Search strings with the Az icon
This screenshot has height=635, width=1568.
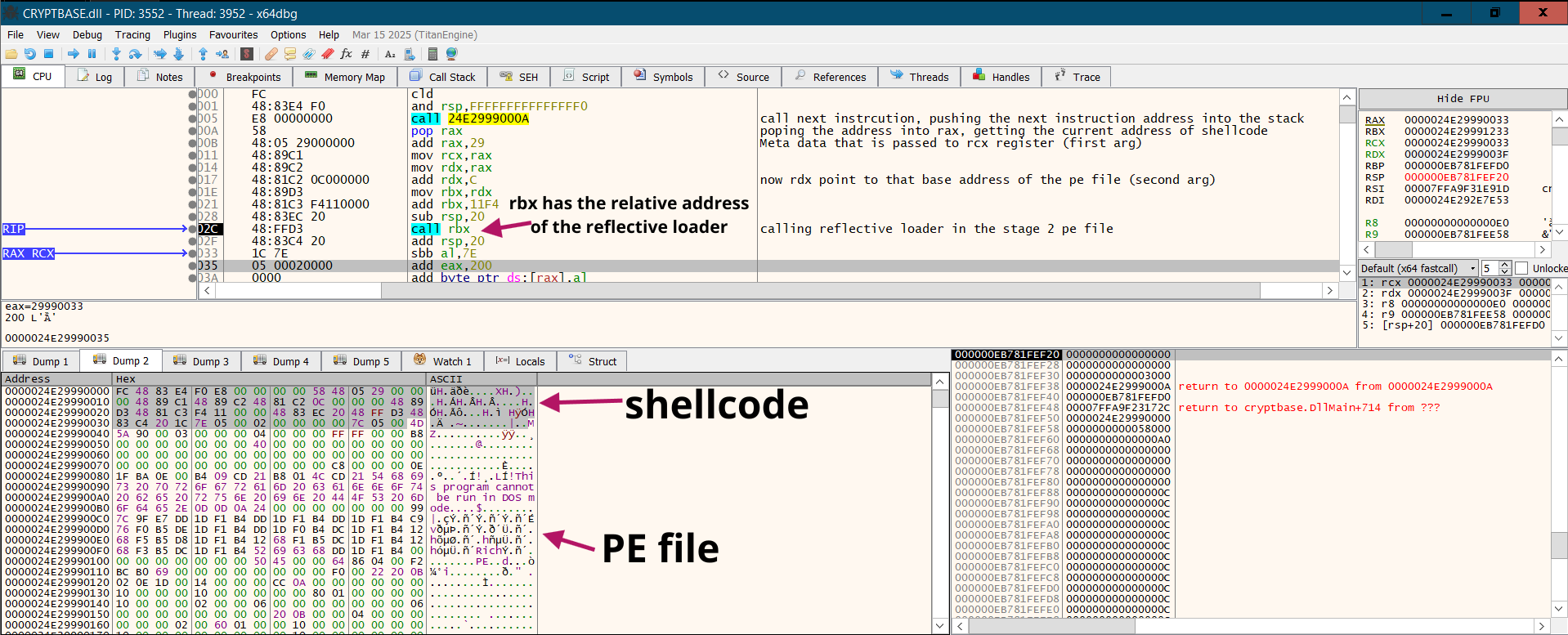390,54
